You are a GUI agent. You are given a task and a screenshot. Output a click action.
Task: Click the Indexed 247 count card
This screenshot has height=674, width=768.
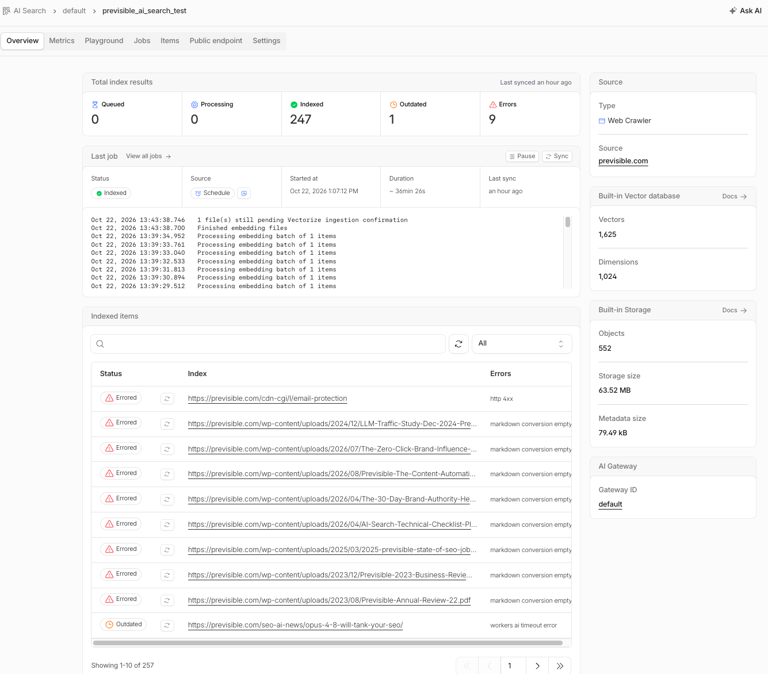pos(331,114)
